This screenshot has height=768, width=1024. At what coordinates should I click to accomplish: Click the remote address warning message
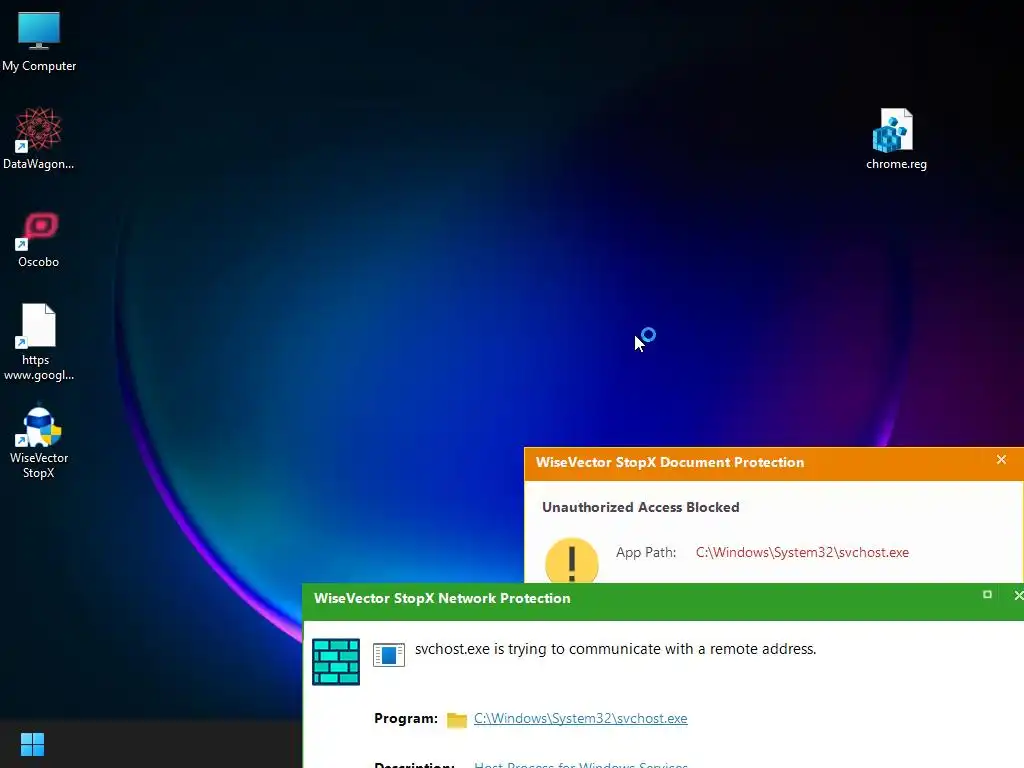[615, 649]
